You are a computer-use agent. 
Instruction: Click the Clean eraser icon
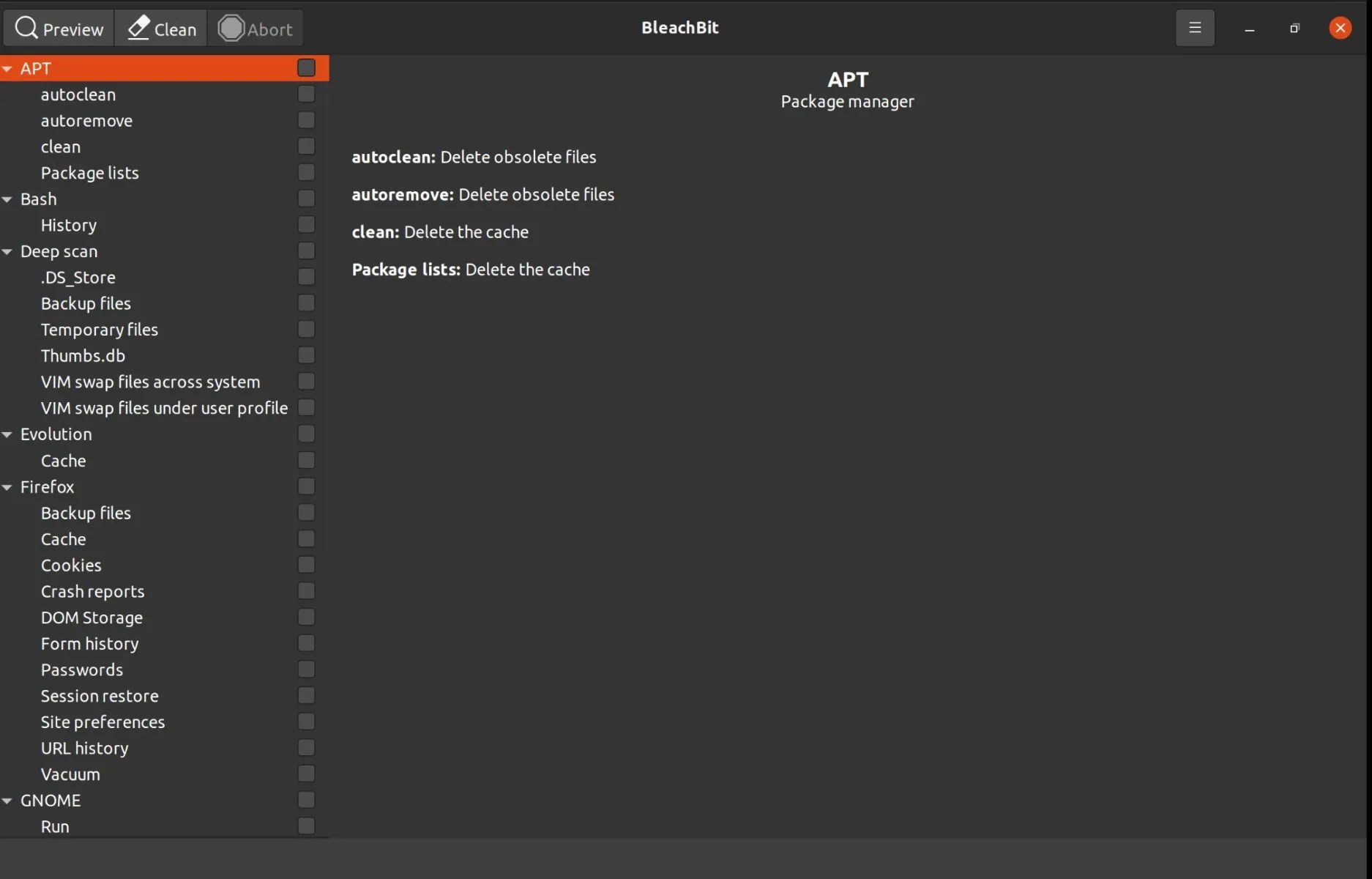[138, 28]
